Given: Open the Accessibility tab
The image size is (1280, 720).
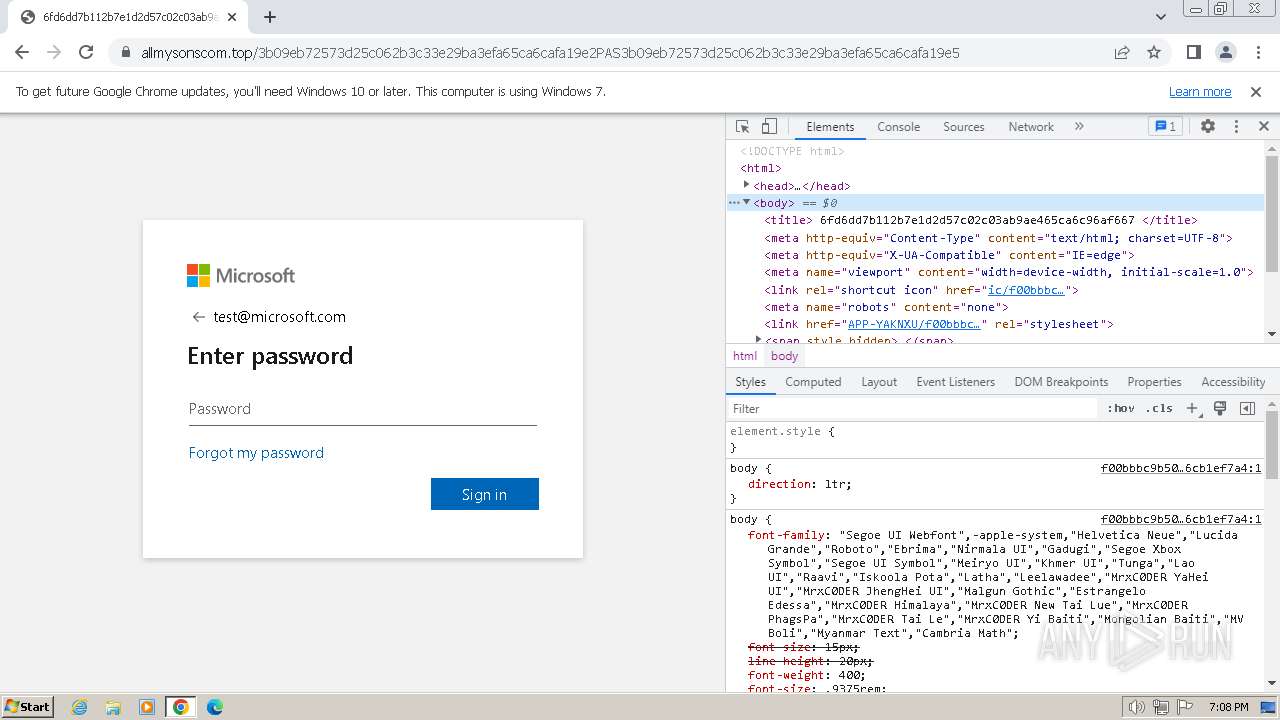Looking at the screenshot, I should (1233, 382).
